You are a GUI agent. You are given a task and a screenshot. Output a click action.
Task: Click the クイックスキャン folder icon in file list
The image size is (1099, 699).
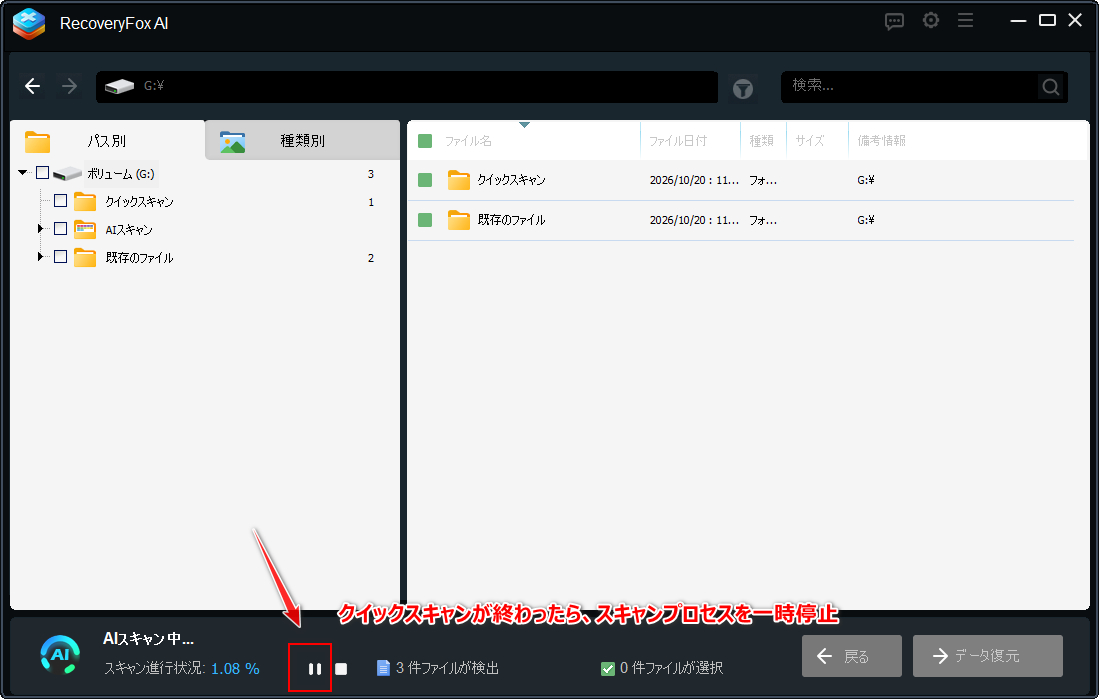point(458,180)
